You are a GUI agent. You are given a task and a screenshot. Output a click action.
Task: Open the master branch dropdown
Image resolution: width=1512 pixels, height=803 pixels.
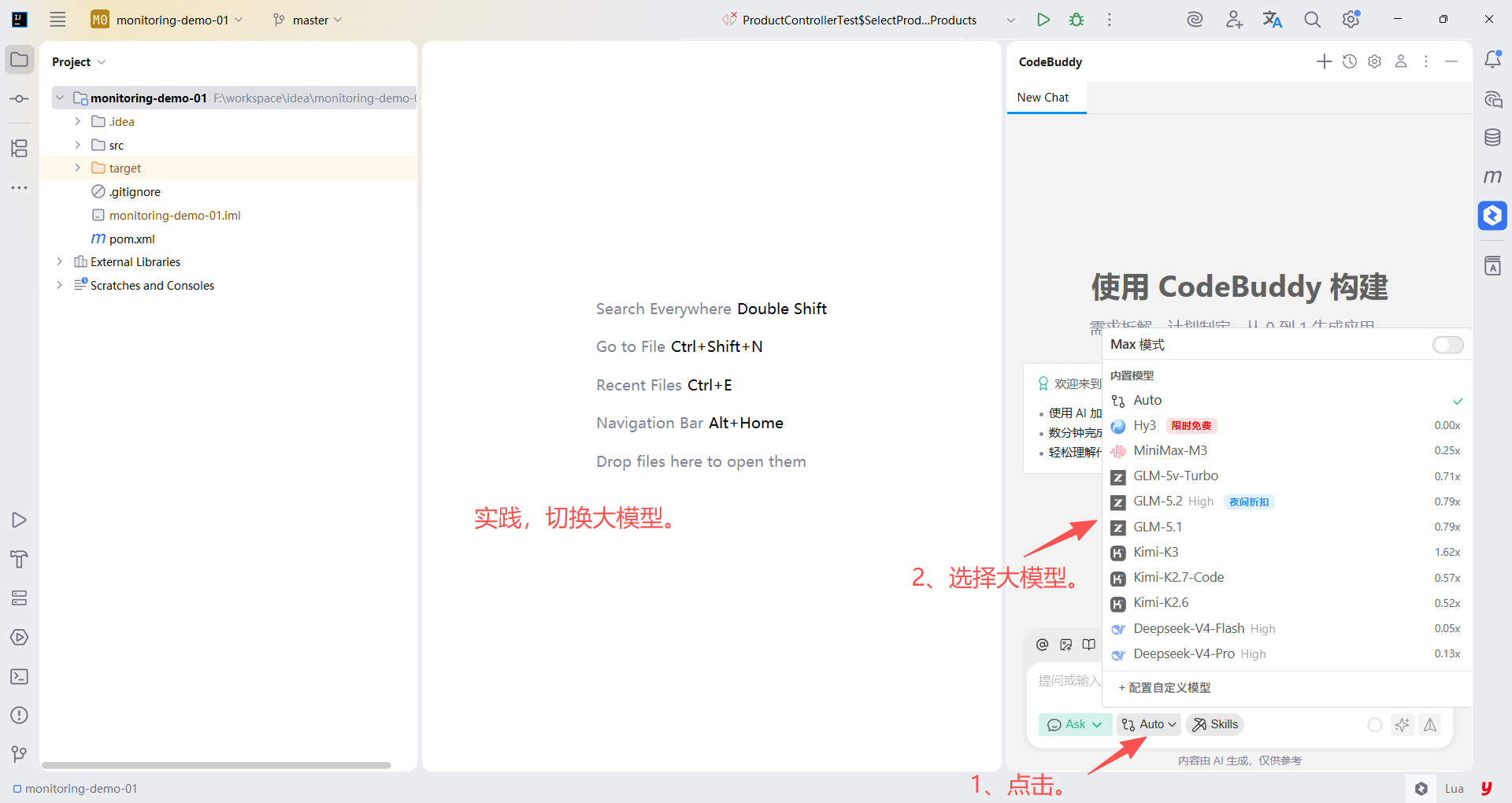[x=308, y=20]
